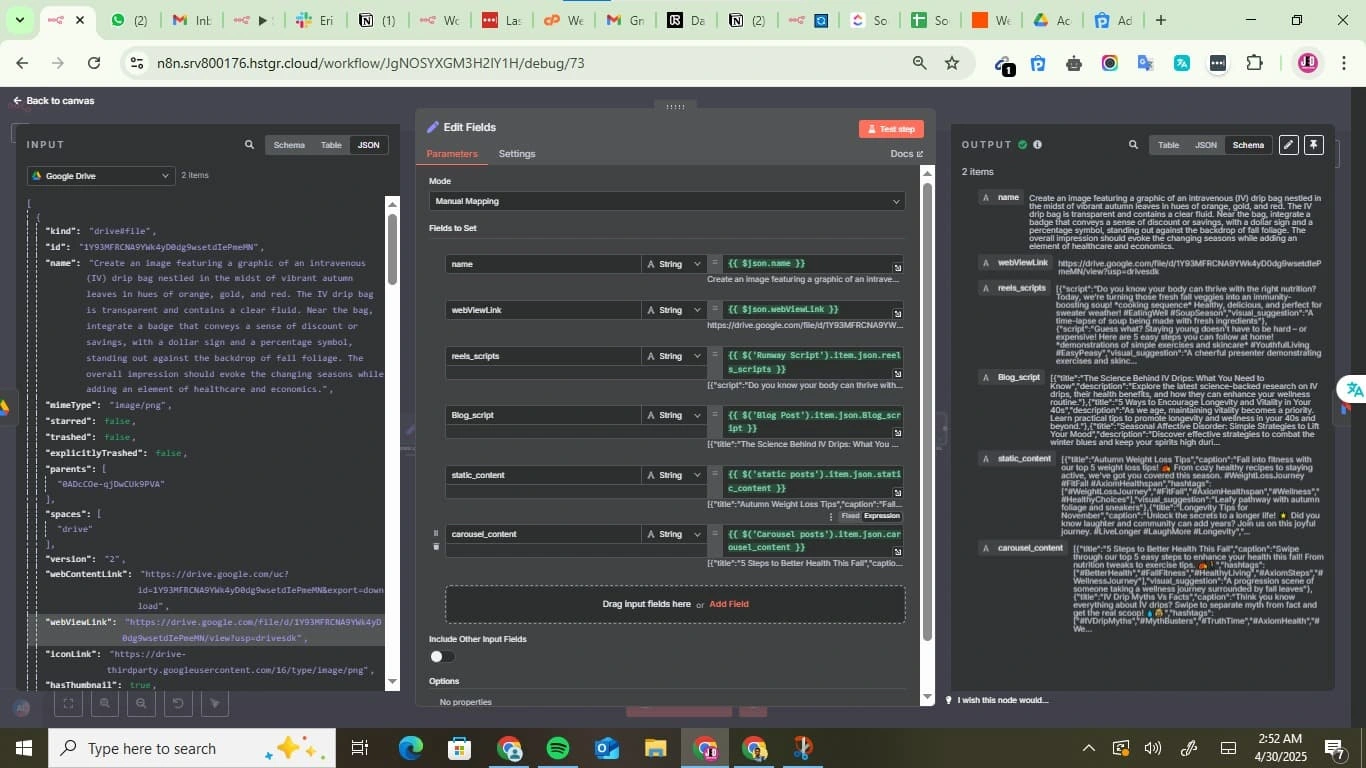Go Back to canvas

[53, 101]
